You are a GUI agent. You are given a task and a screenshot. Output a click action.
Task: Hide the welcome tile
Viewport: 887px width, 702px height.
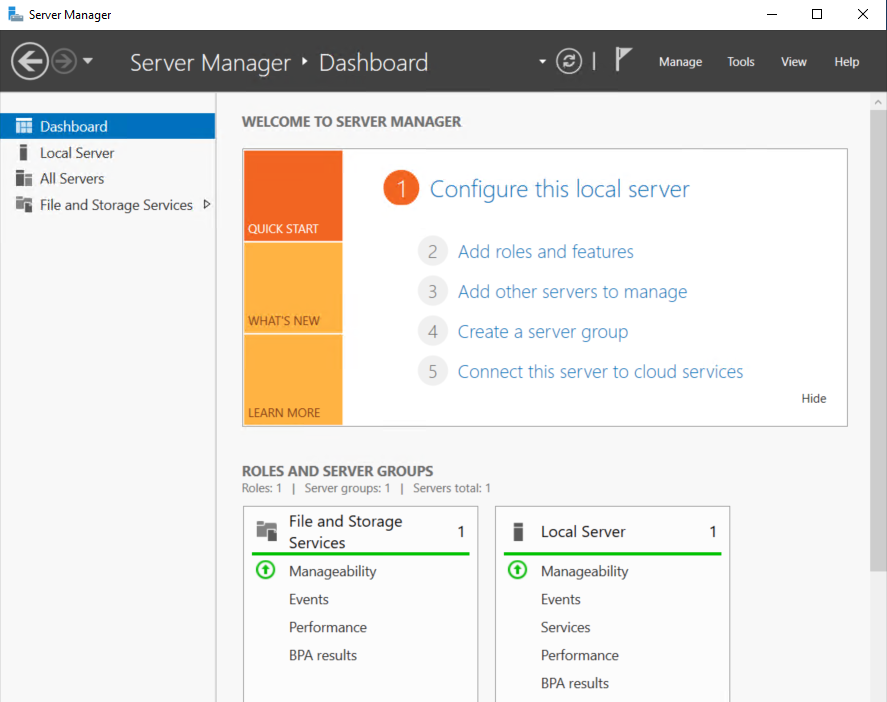[813, 398]
